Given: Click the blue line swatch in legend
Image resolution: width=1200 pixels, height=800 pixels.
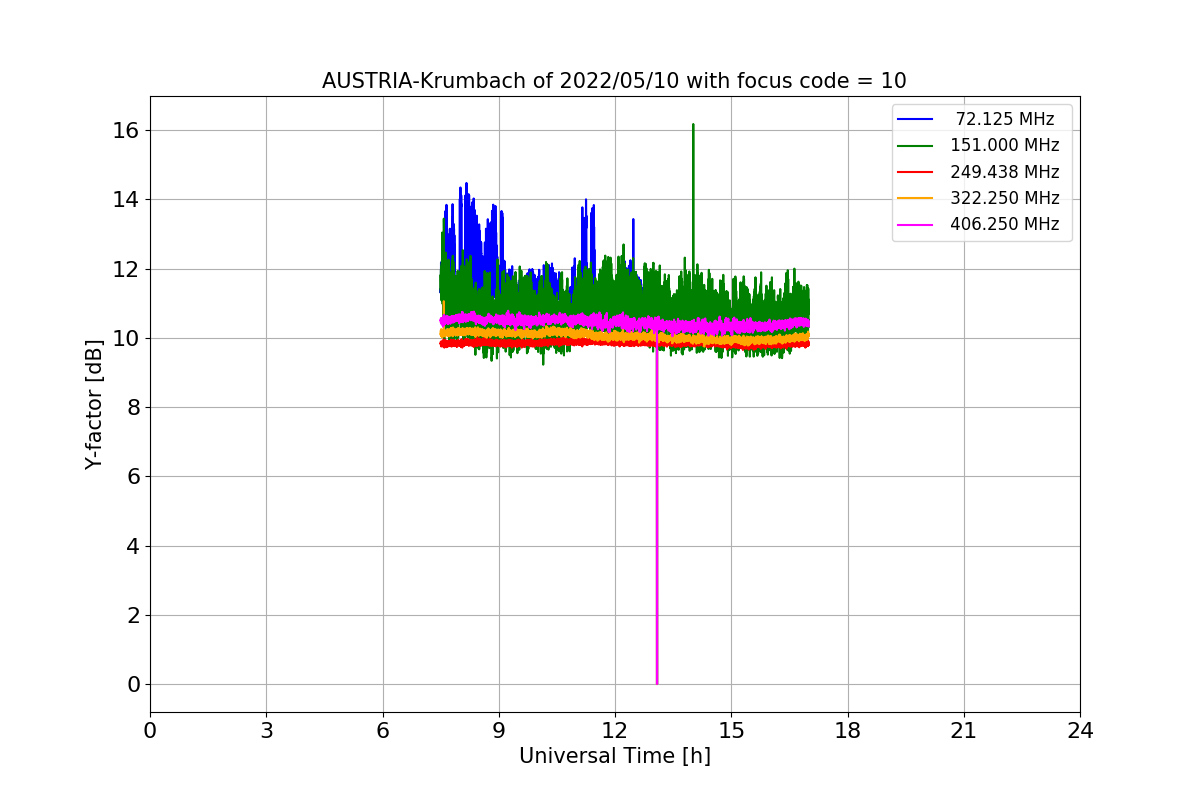Looking at the screenshot, I should [x=915, y=120].
